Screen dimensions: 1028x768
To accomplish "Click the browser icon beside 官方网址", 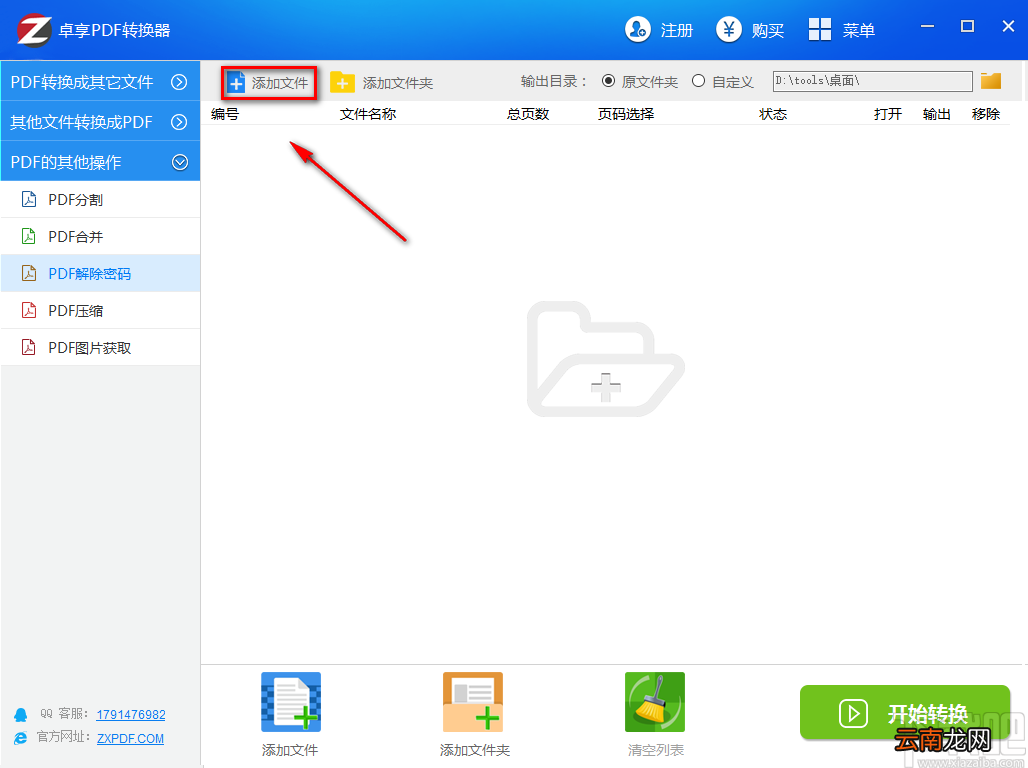I will pos(21,738).
